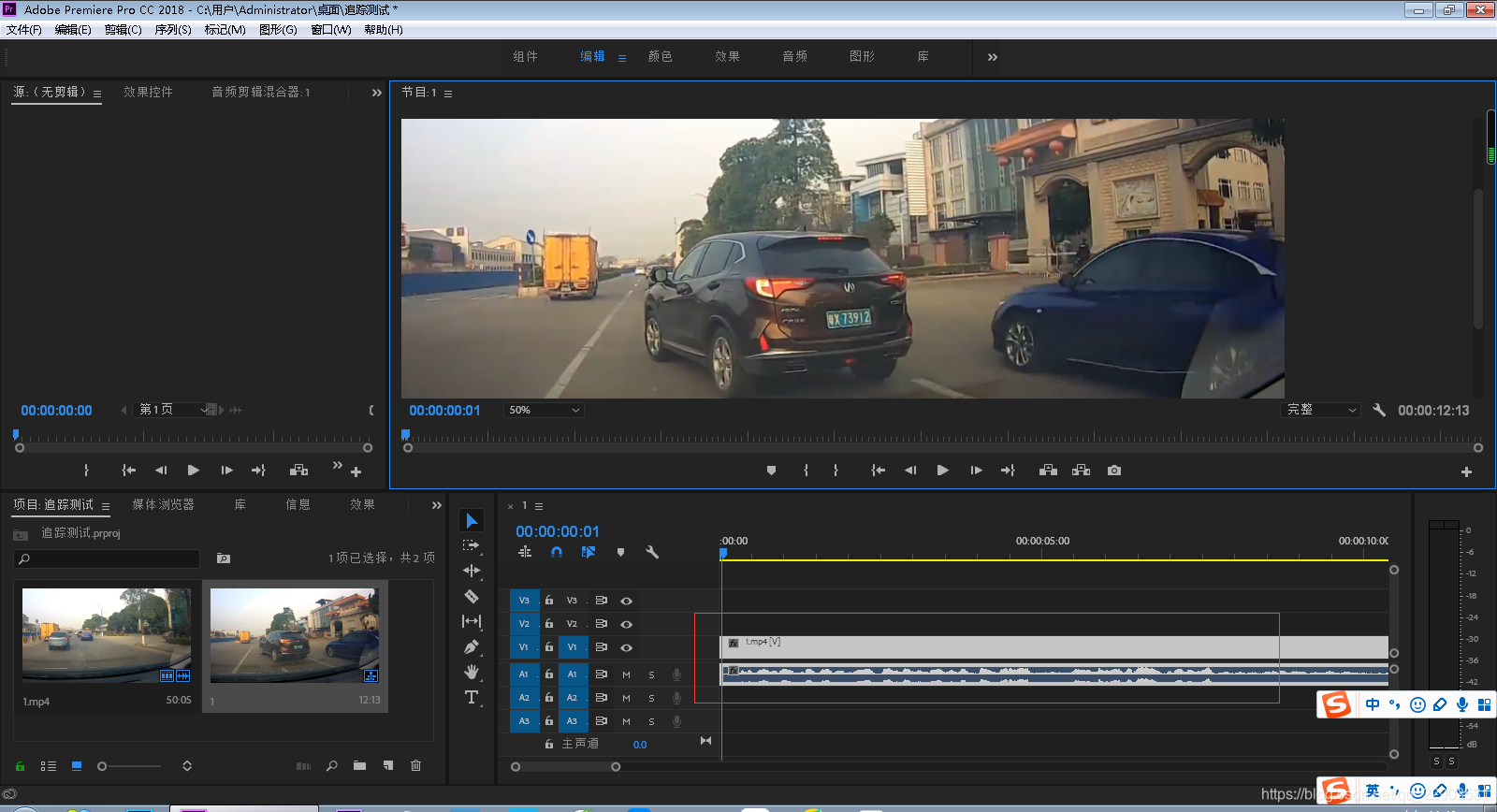
Task: Select the Razor tool in the toolbox
Action: 472,597
